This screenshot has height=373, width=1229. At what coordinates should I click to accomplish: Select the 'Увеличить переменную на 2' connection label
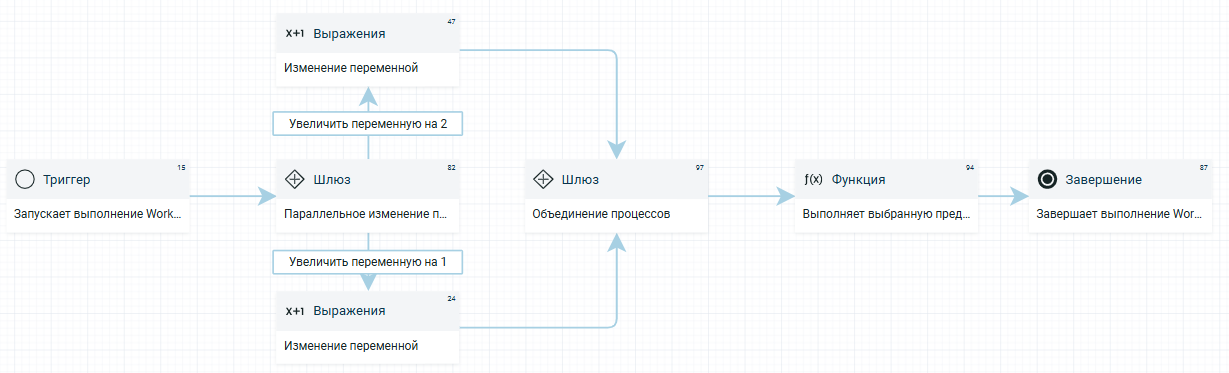[368, 123]
